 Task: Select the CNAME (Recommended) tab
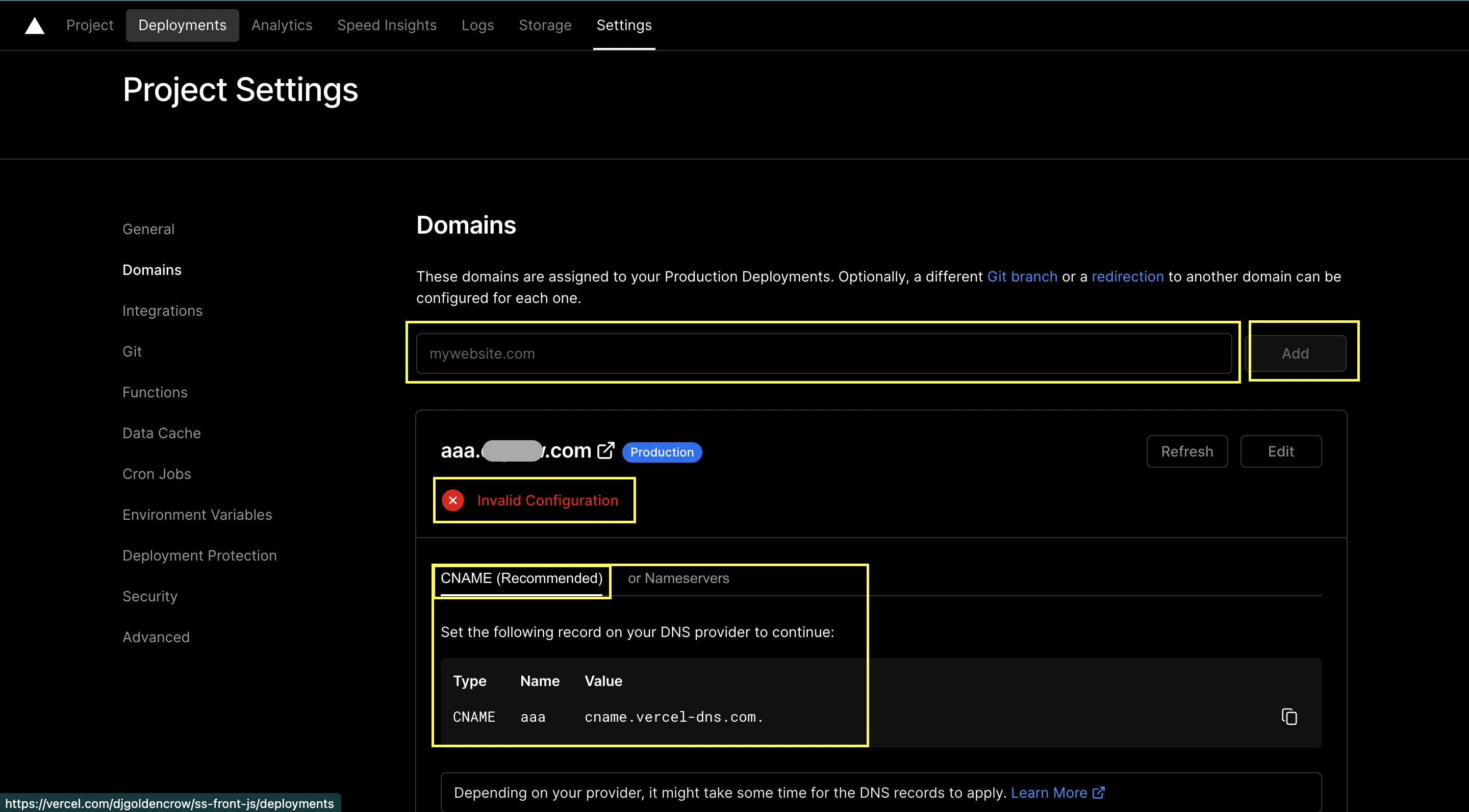[521, 578]
